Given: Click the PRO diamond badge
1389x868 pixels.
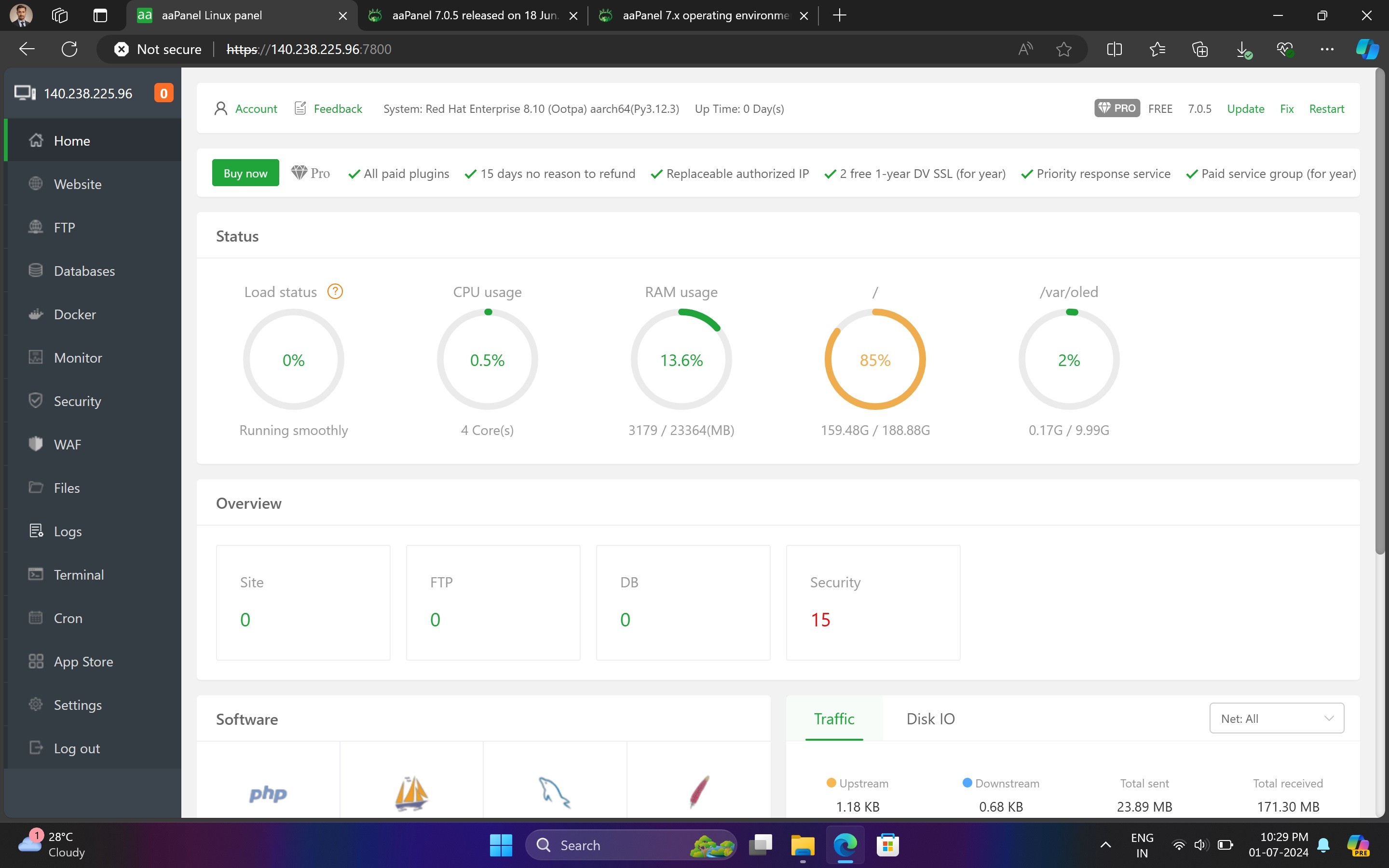Looking at the screenshot, I should 1117,108.
